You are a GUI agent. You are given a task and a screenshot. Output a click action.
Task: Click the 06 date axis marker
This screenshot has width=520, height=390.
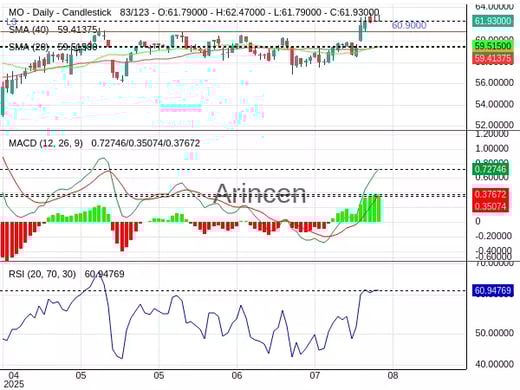[x=237, y=376]
